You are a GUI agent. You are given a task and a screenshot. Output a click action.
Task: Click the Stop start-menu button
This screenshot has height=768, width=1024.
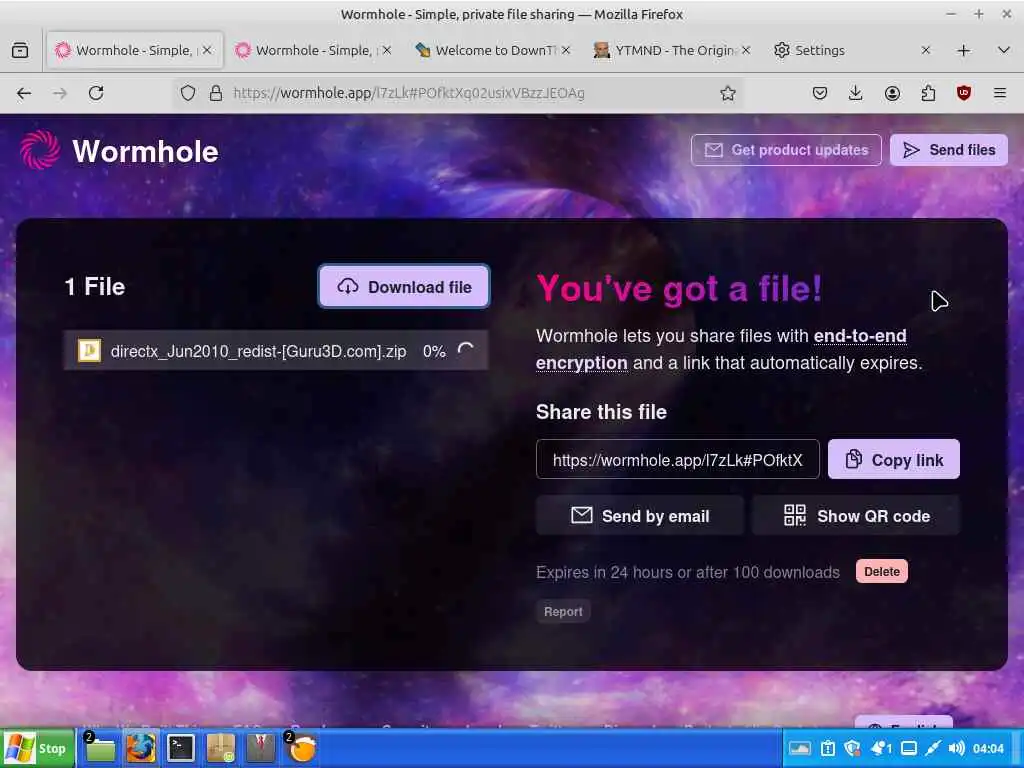37,748
